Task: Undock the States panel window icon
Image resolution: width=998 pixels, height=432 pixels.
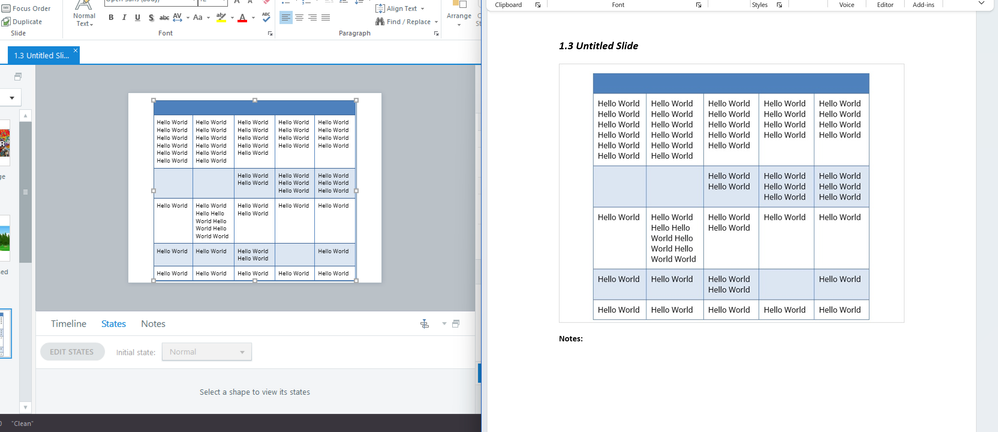Action: 456,324
